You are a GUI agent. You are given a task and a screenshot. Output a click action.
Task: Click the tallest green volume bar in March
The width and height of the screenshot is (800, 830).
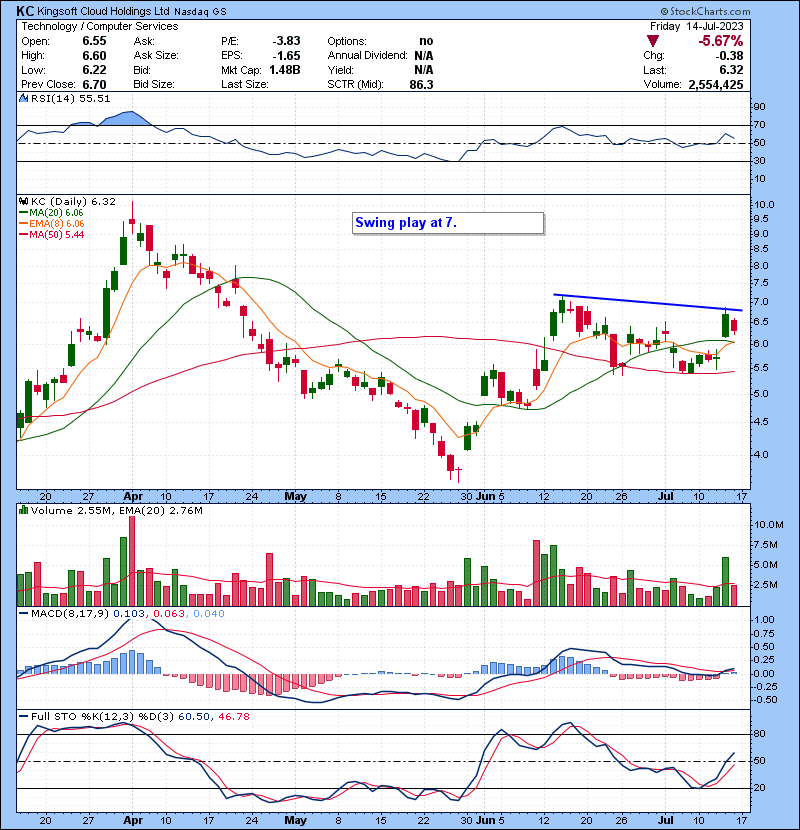(x=122, y=572)
